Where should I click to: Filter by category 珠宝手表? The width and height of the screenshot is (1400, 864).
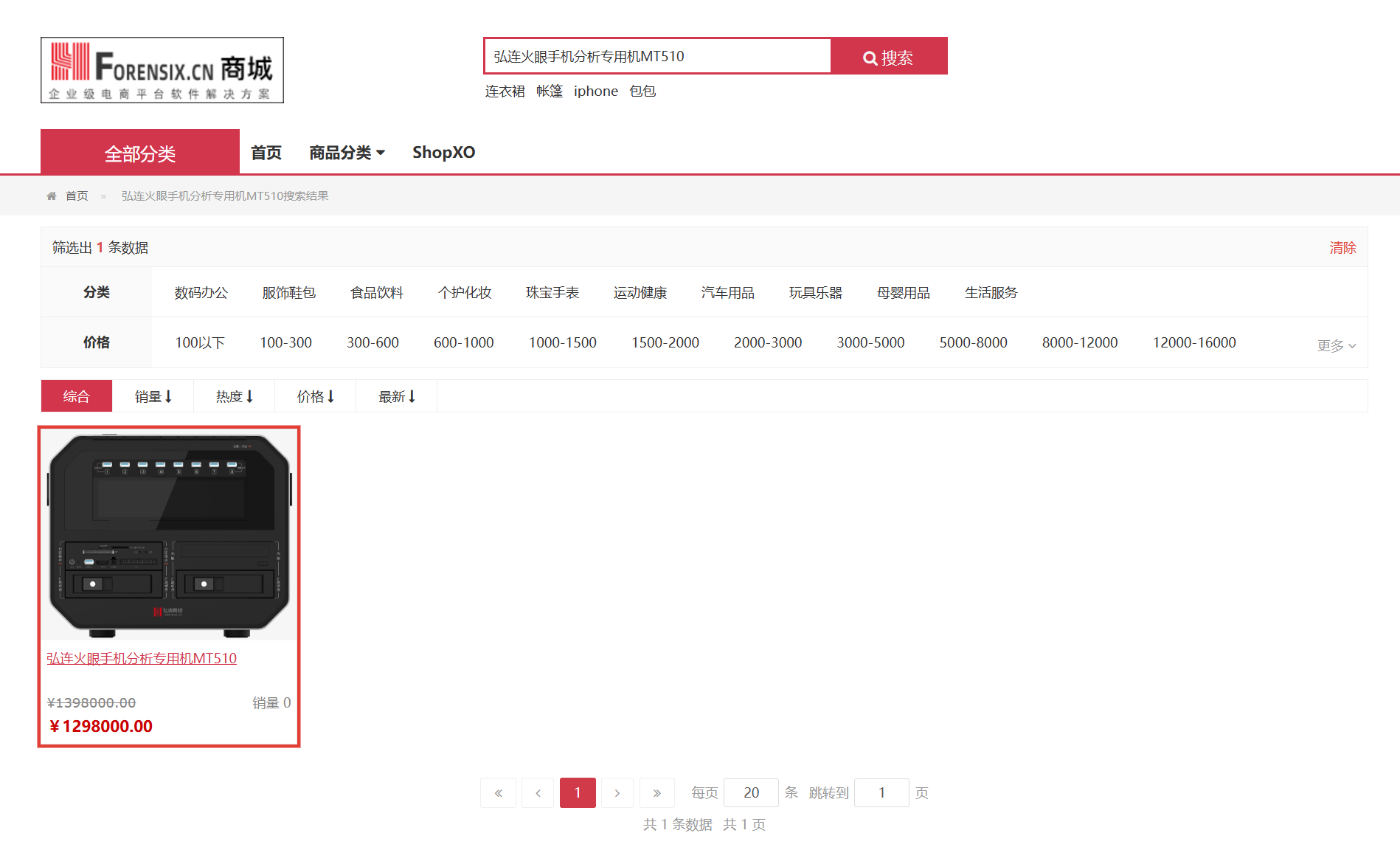(552, 293)
